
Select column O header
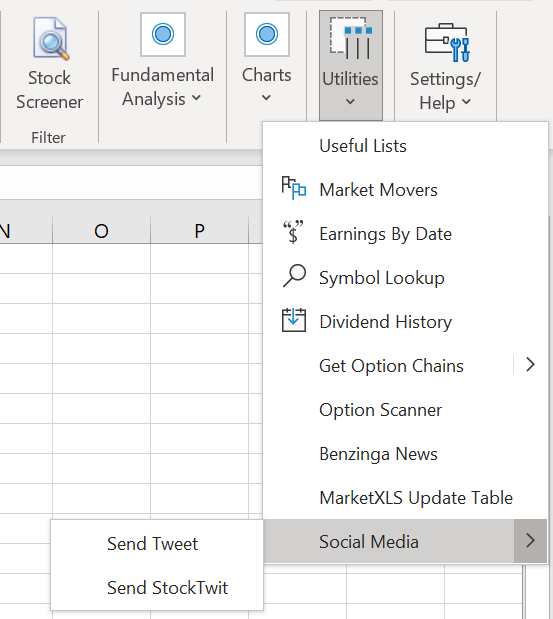(101, 231)
